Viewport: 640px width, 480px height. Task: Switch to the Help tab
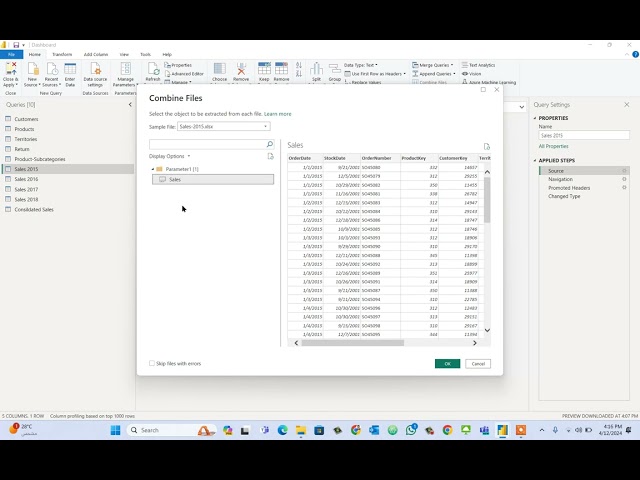coord(167,54)
